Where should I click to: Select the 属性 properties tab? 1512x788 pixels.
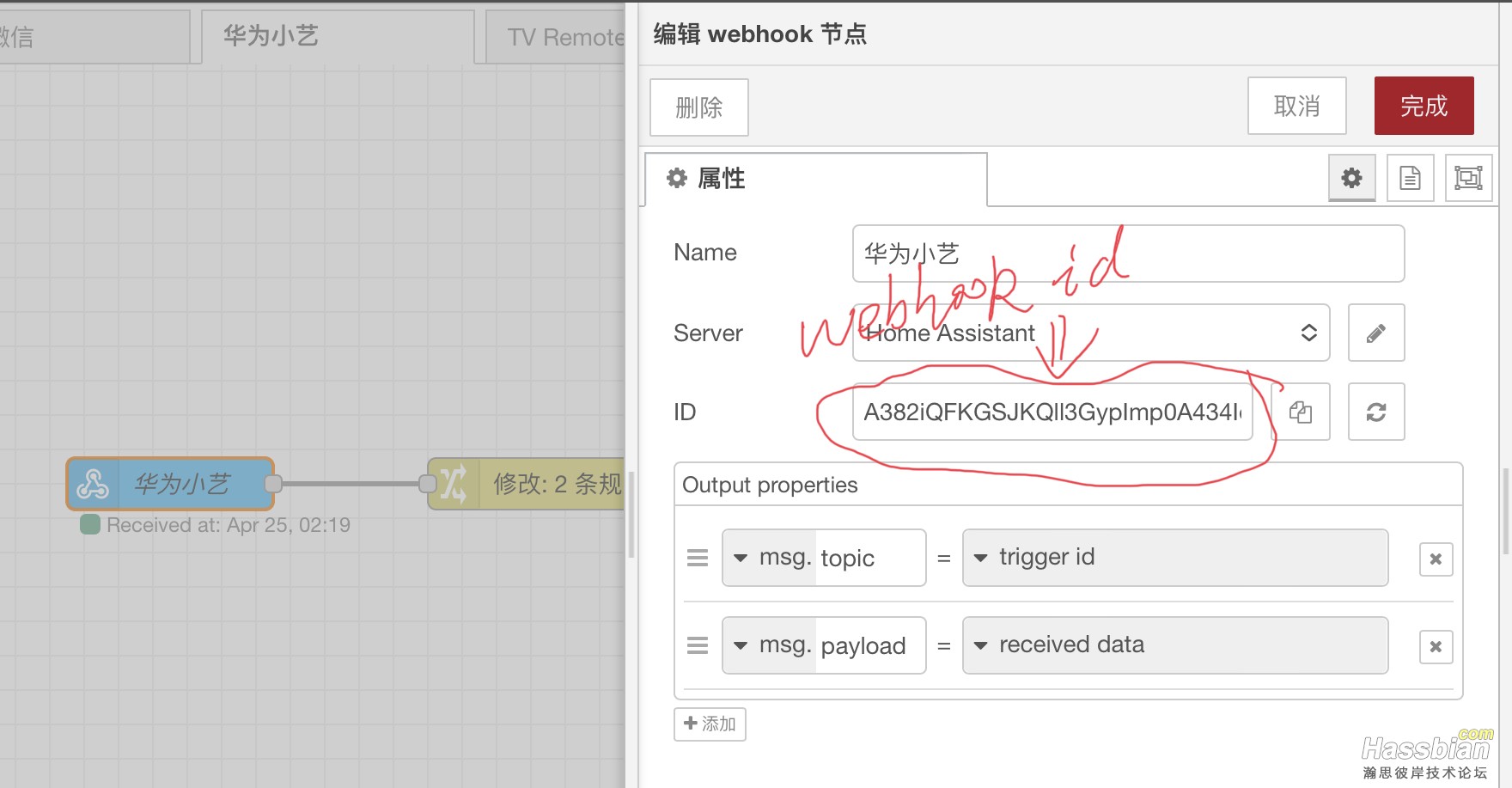(x=815, y=179)
